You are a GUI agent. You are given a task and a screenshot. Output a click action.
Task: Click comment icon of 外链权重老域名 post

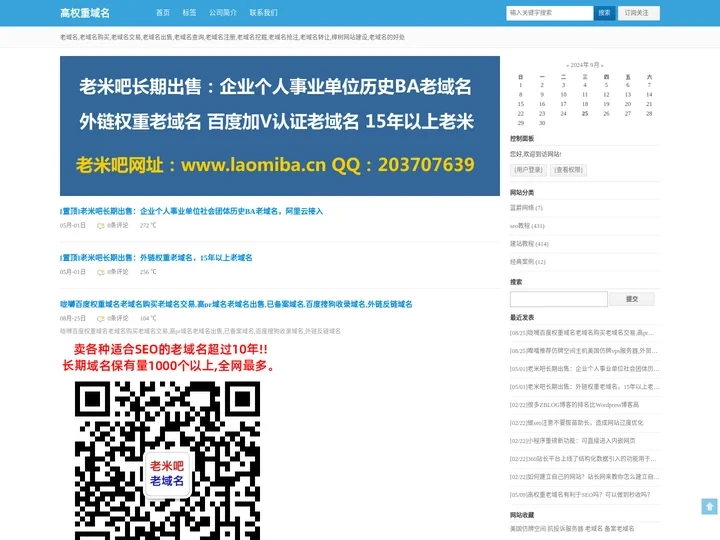pyautogui.click(x=101, y=272)
